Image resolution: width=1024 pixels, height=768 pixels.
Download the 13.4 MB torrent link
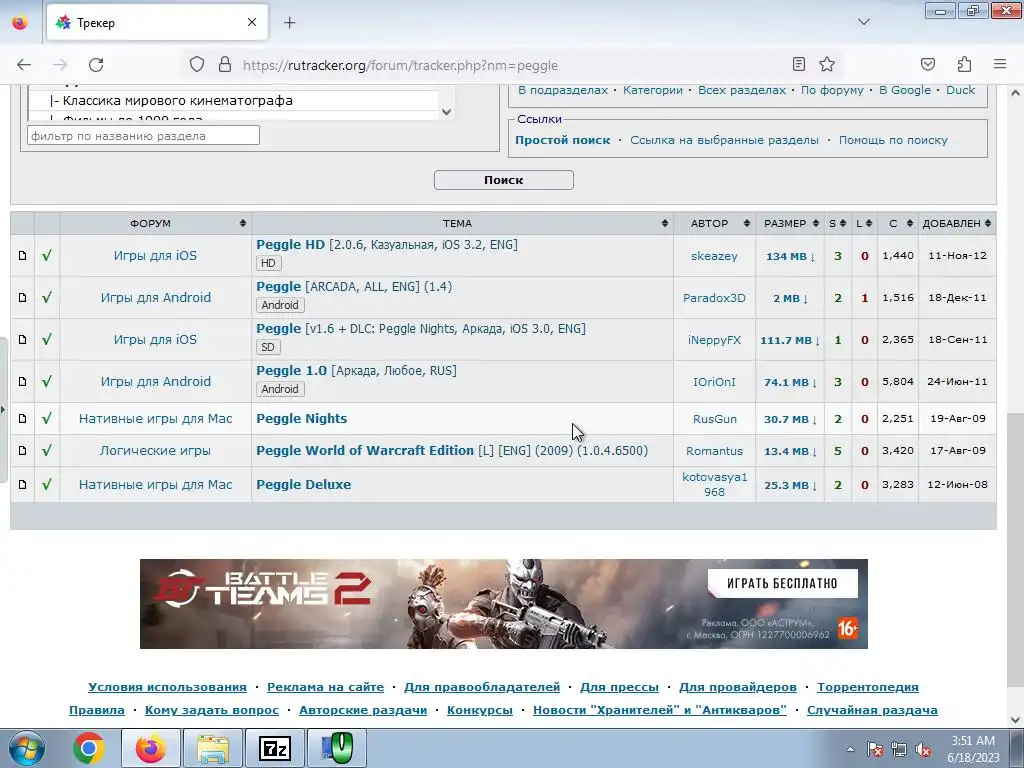pos(790,451)
